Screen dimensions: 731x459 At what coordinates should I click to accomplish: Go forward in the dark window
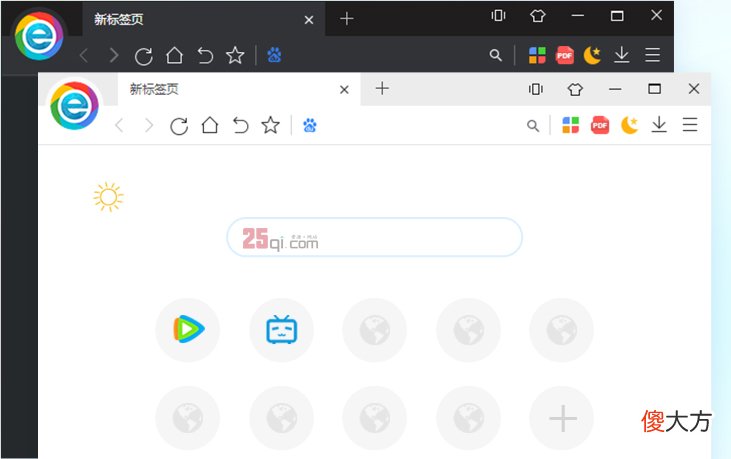click(x=114, y=55)
